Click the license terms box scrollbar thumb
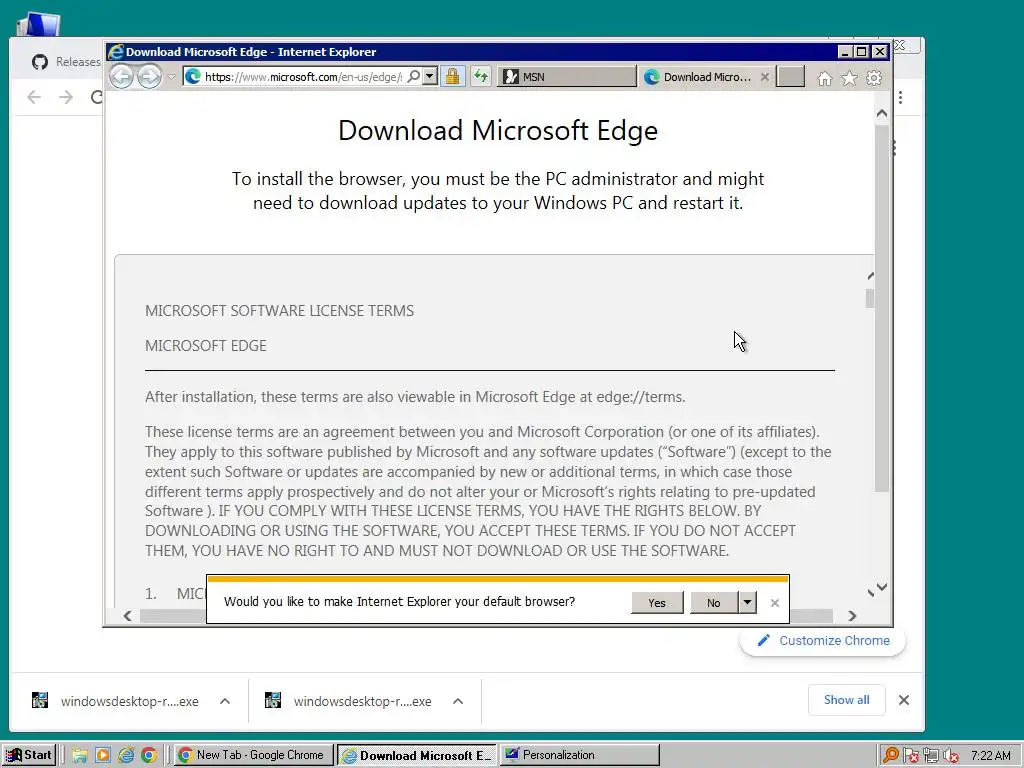Image resolution: width=1024 pixels, height=768 pixels. click(x=870, y=298)
